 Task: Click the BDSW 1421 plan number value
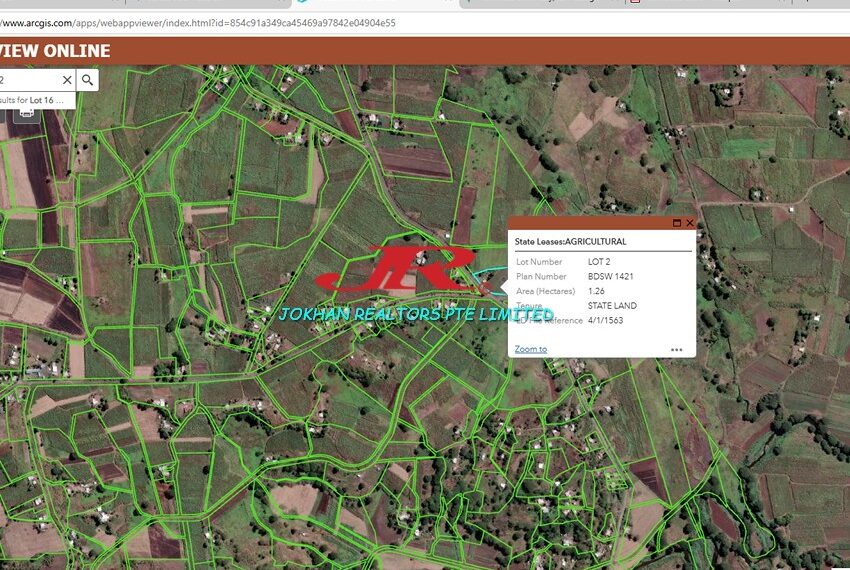click(610, 276)
